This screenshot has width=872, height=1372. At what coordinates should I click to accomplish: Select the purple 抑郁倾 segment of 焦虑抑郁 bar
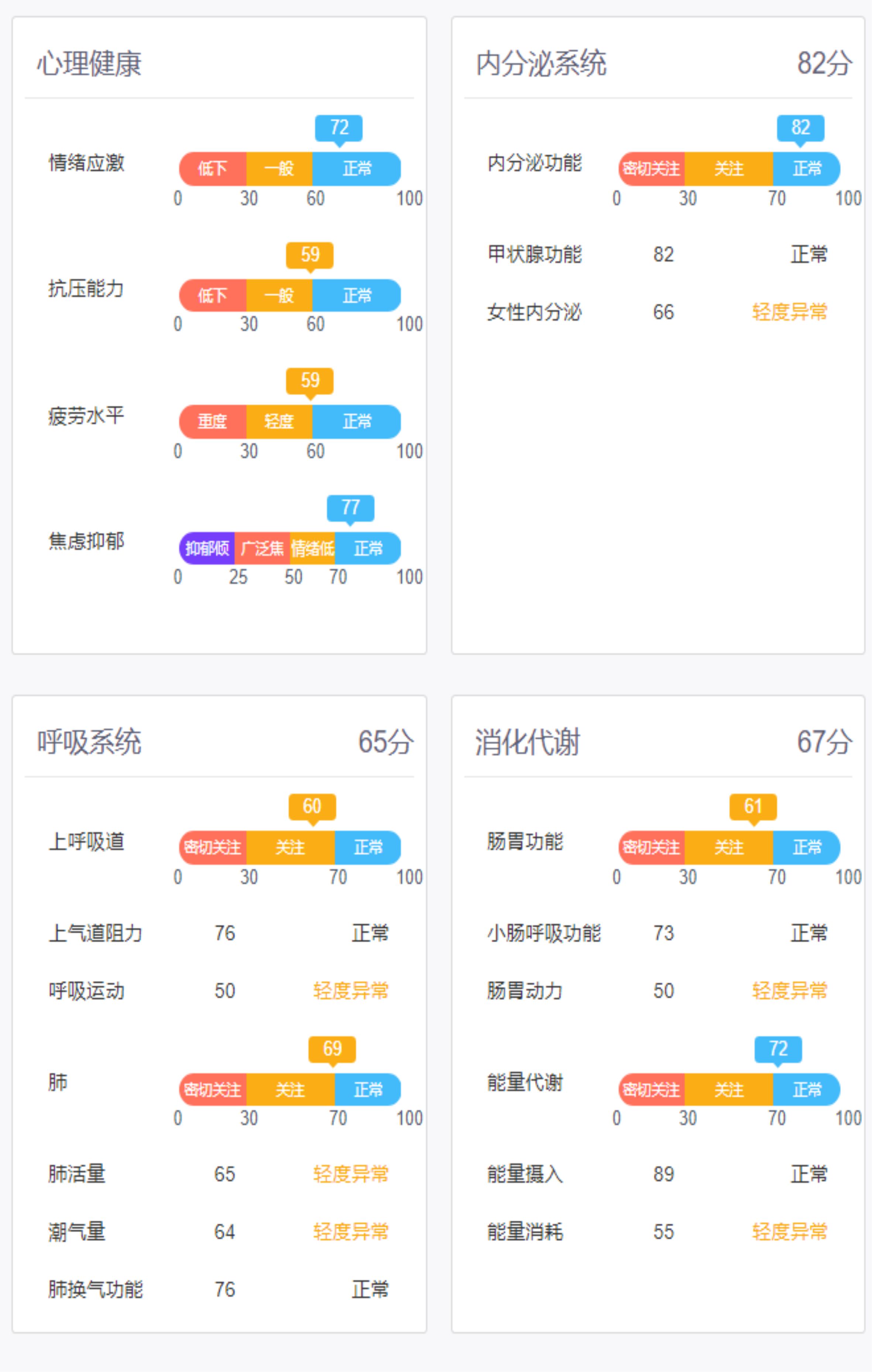(207, 548)
